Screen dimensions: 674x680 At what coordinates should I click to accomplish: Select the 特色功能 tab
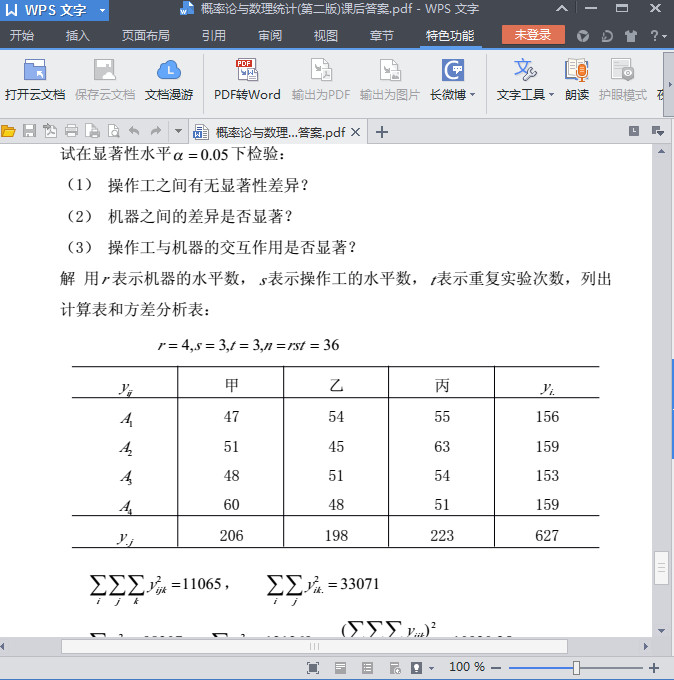(x=450, y=36)
